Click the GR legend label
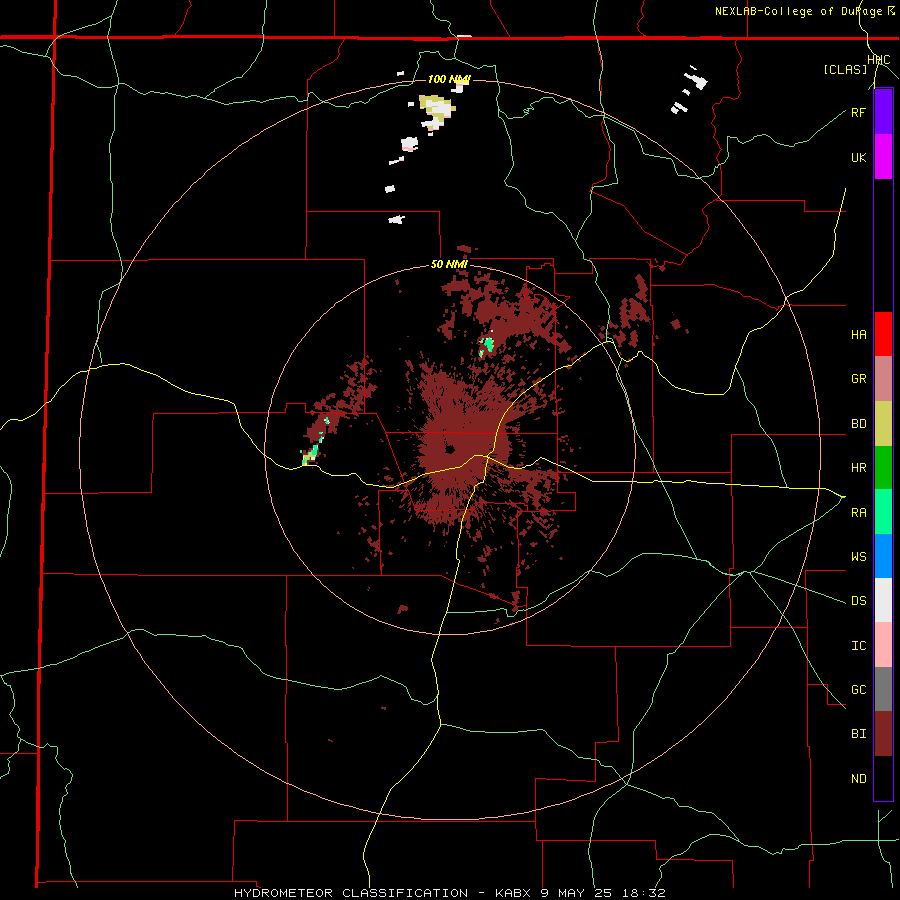Viewport: 900px width, 900px height. pos(859,379)
